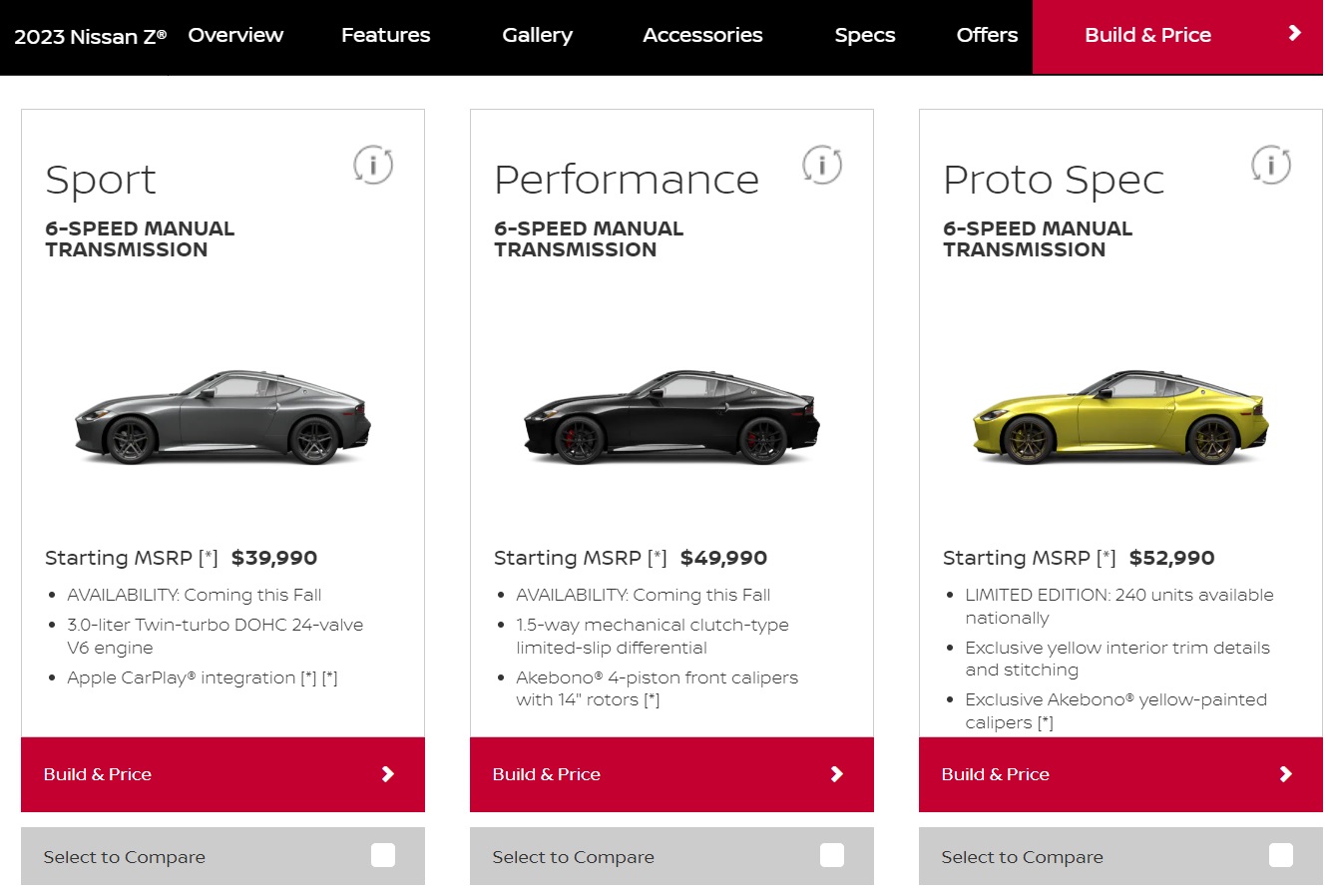Open the [*] disclaimer next to Sport's Starting MSRP
Screen dimensions: 1329x896
pos(207,557)
